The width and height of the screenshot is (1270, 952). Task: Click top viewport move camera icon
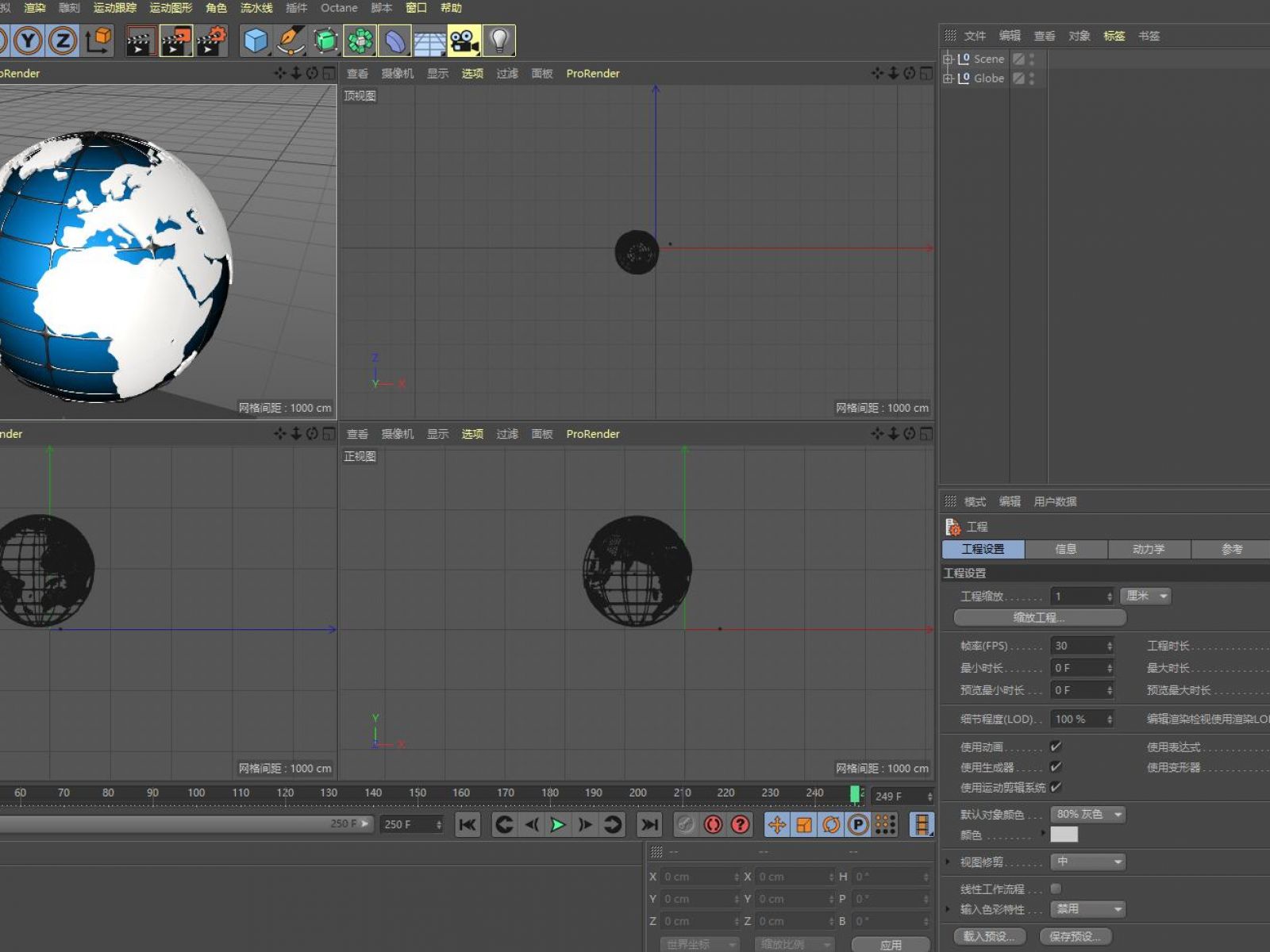877,73
